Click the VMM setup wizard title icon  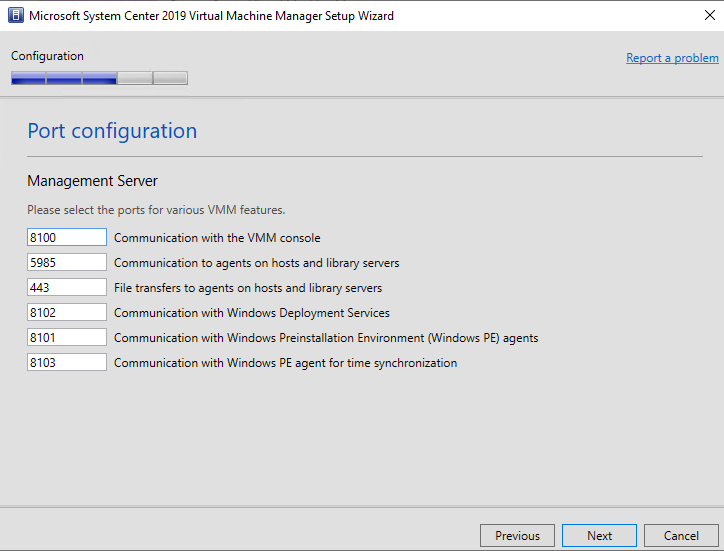(16, 15)
